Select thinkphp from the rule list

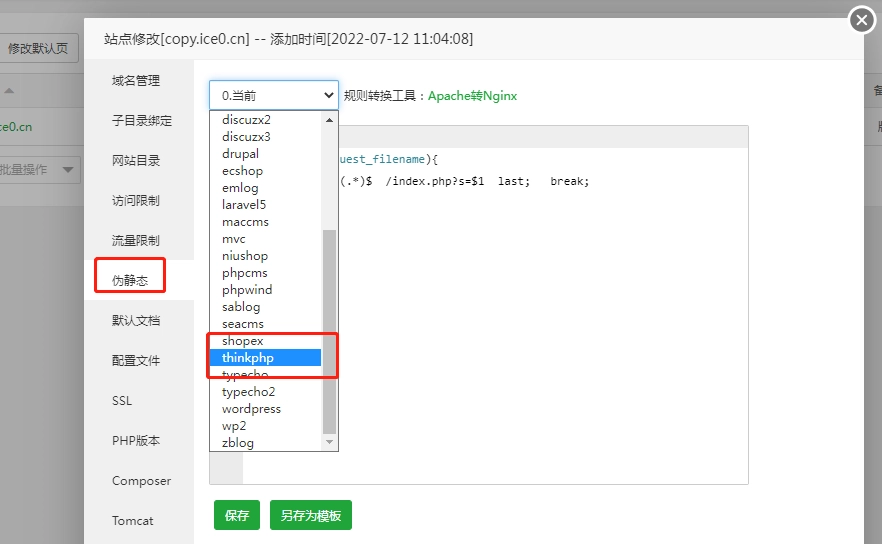[248, 358]
